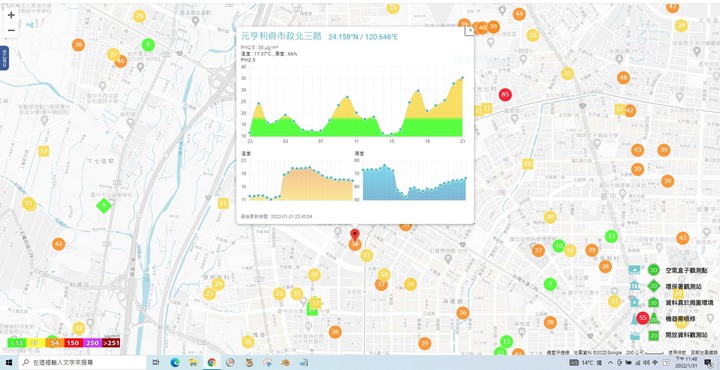Viewport: 720px width, 370px height.
Task: Show hidden system tray icons chevron
Action: [612, 363]
